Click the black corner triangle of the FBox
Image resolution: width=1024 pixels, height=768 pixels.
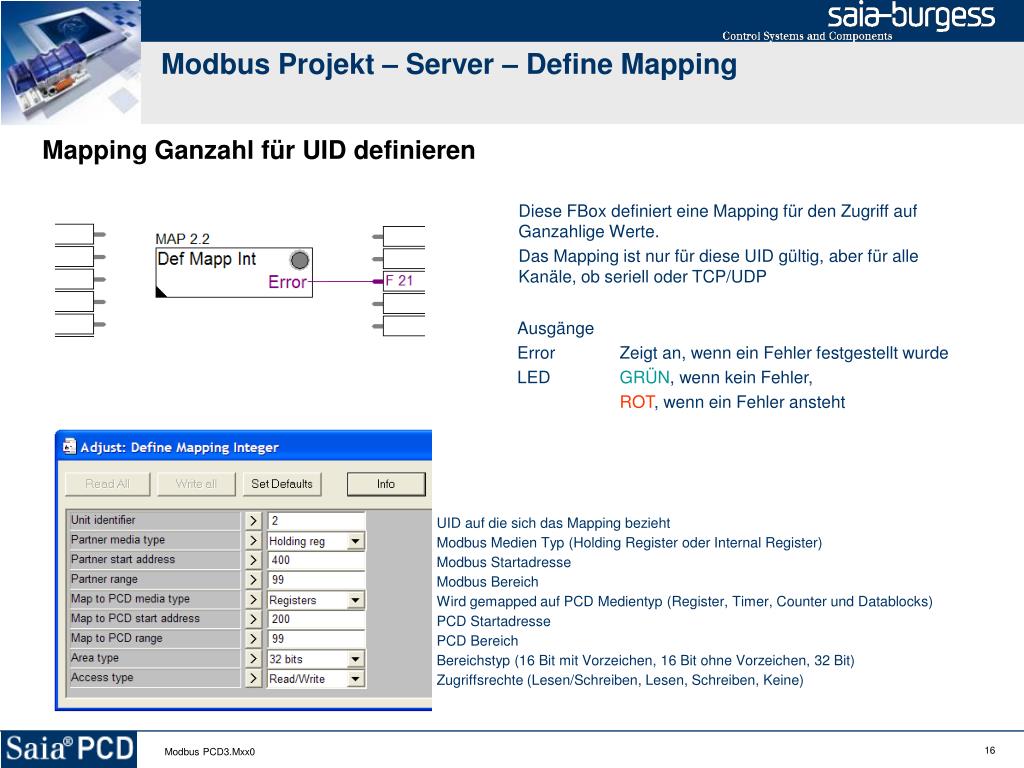point(161,291)
